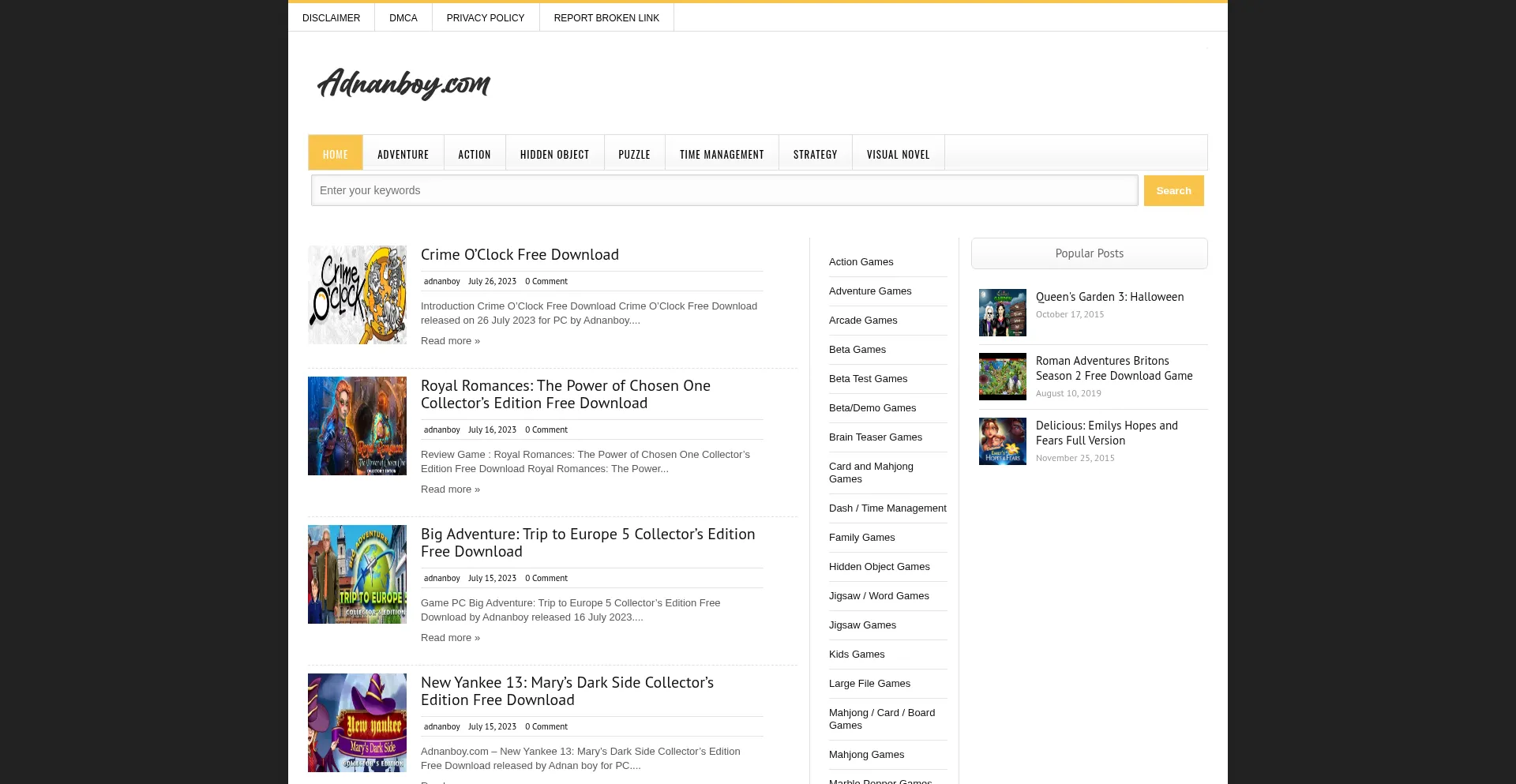Open the Privacy Policy link
The image size is (1516, 784).
pyautogui.click(x=485, y=17)
